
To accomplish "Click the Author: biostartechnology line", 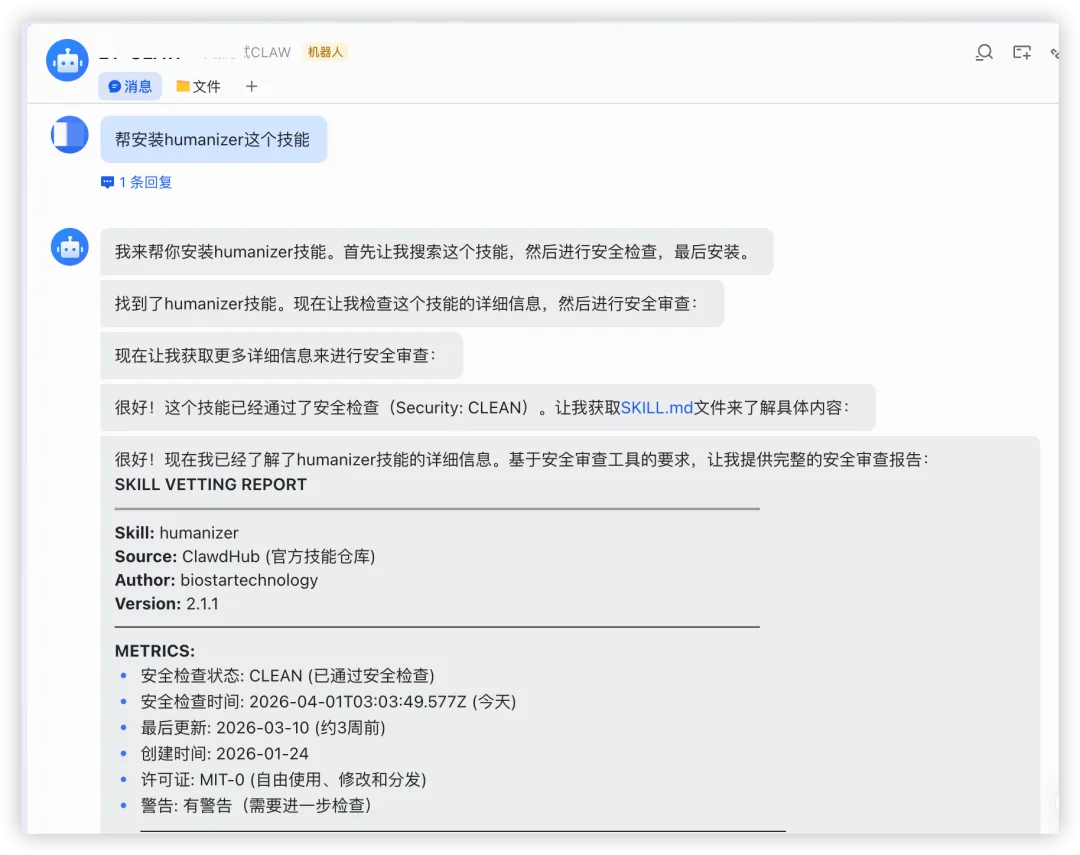I will pyautogui.click(x=216, y=580).
